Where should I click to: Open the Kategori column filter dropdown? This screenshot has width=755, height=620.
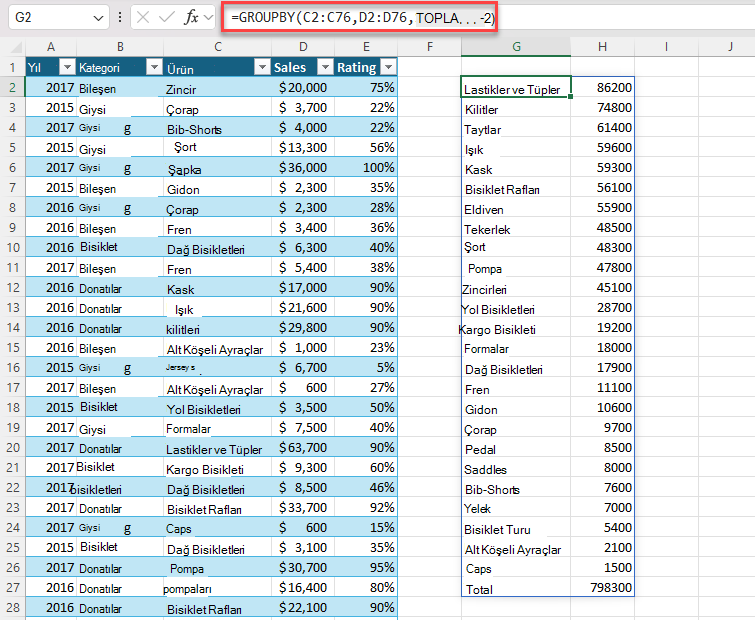[x=154, y=67]
